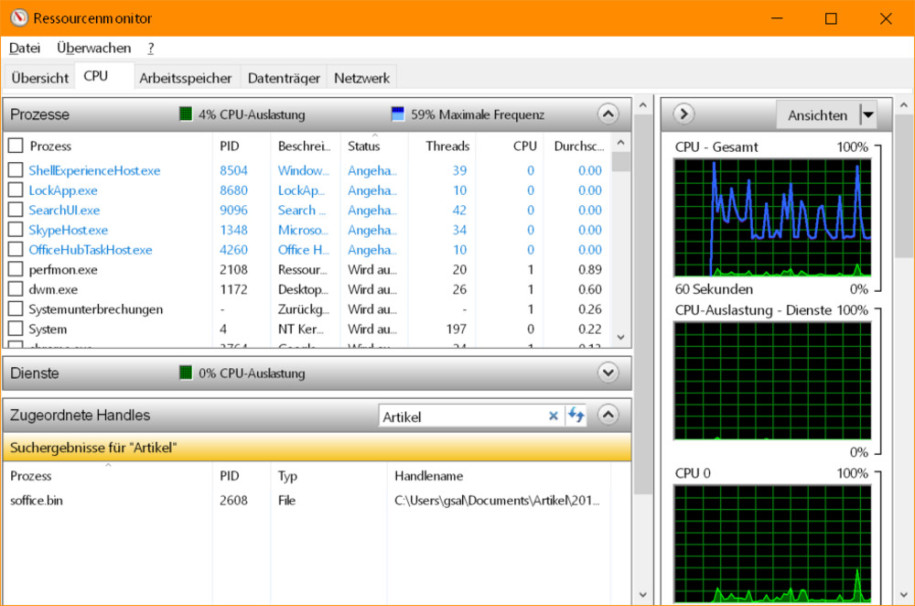Sort by the Durchsc... column header
This screenshot has height=606, width=915.
click(579, 146)
